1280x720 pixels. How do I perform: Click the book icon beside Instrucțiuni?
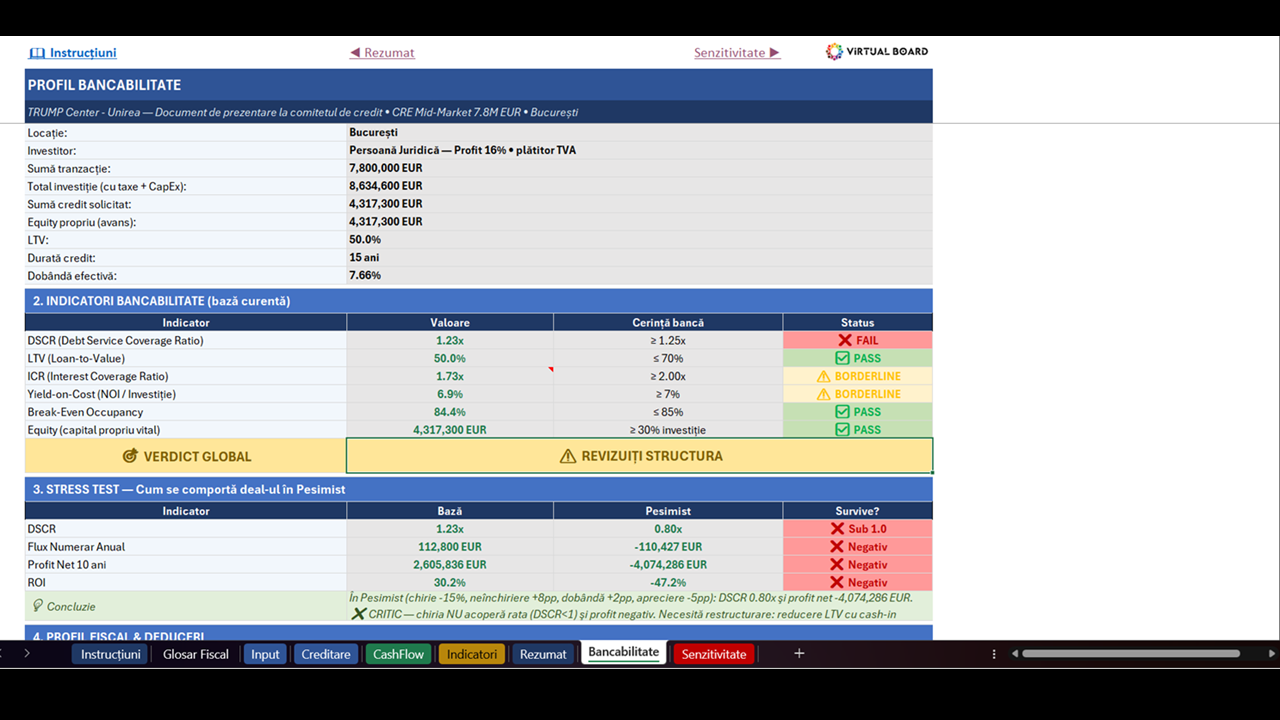point(37,53)
